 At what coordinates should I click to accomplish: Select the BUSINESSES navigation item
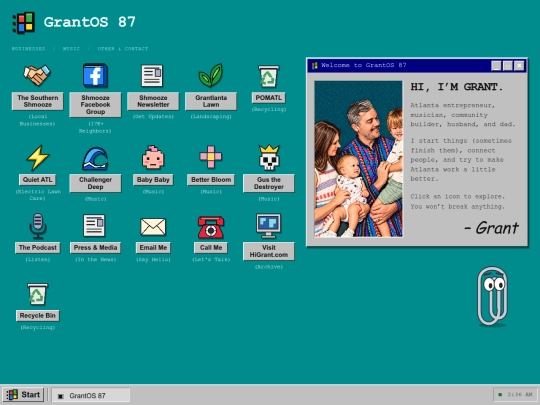click(29, 49)
